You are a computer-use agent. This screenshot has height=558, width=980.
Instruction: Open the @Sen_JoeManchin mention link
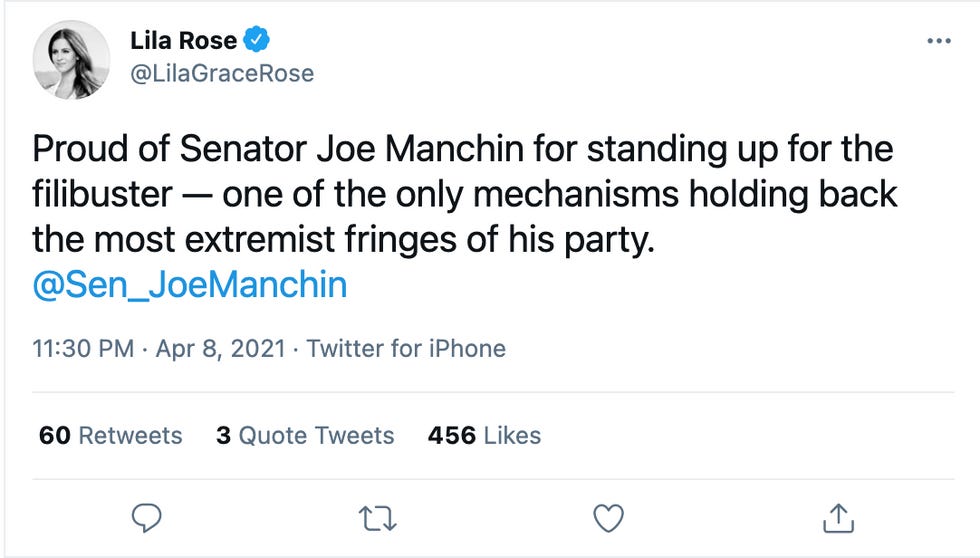[x=190, y=285]
